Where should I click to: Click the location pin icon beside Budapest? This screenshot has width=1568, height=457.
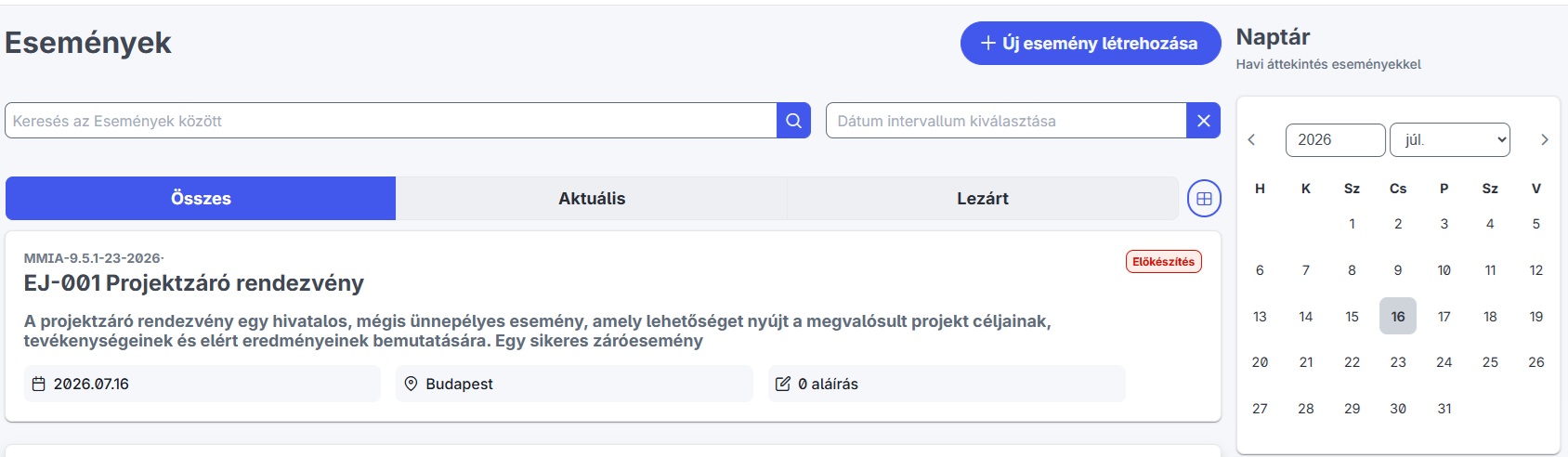coord(411,384)
